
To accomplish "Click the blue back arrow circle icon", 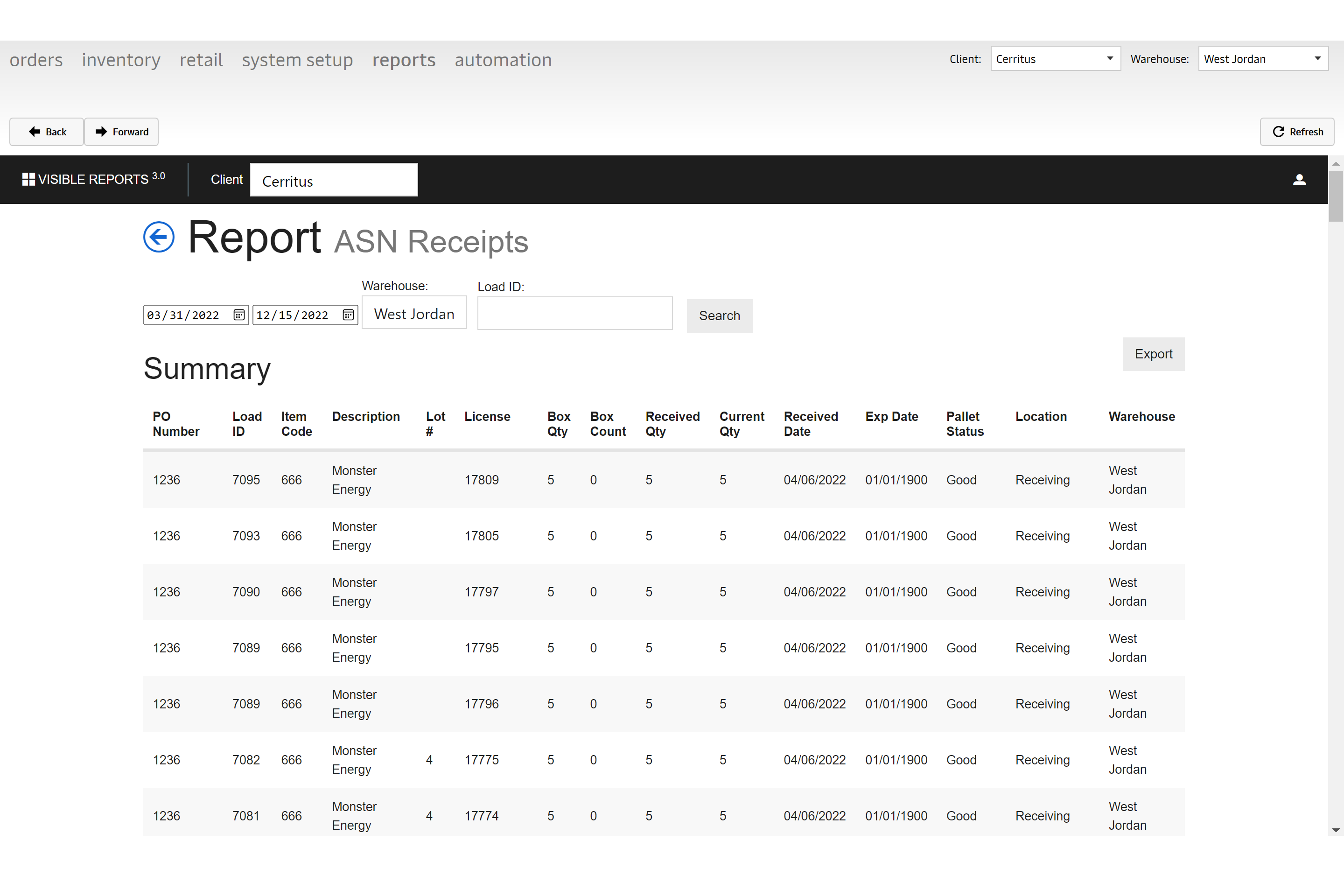I will click(159, 237).
